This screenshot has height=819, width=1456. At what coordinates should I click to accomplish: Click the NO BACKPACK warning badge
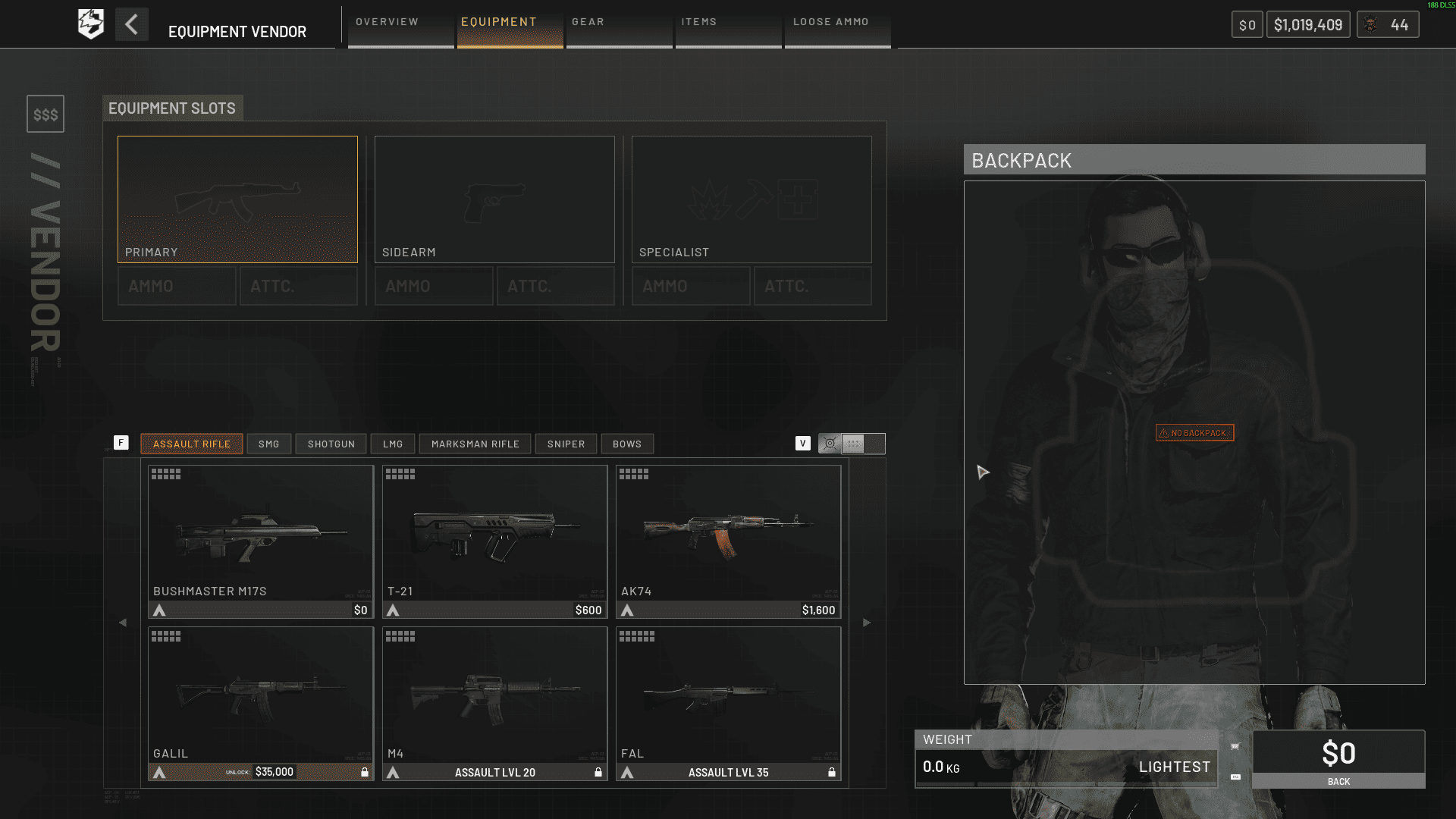coord(1194,433)
